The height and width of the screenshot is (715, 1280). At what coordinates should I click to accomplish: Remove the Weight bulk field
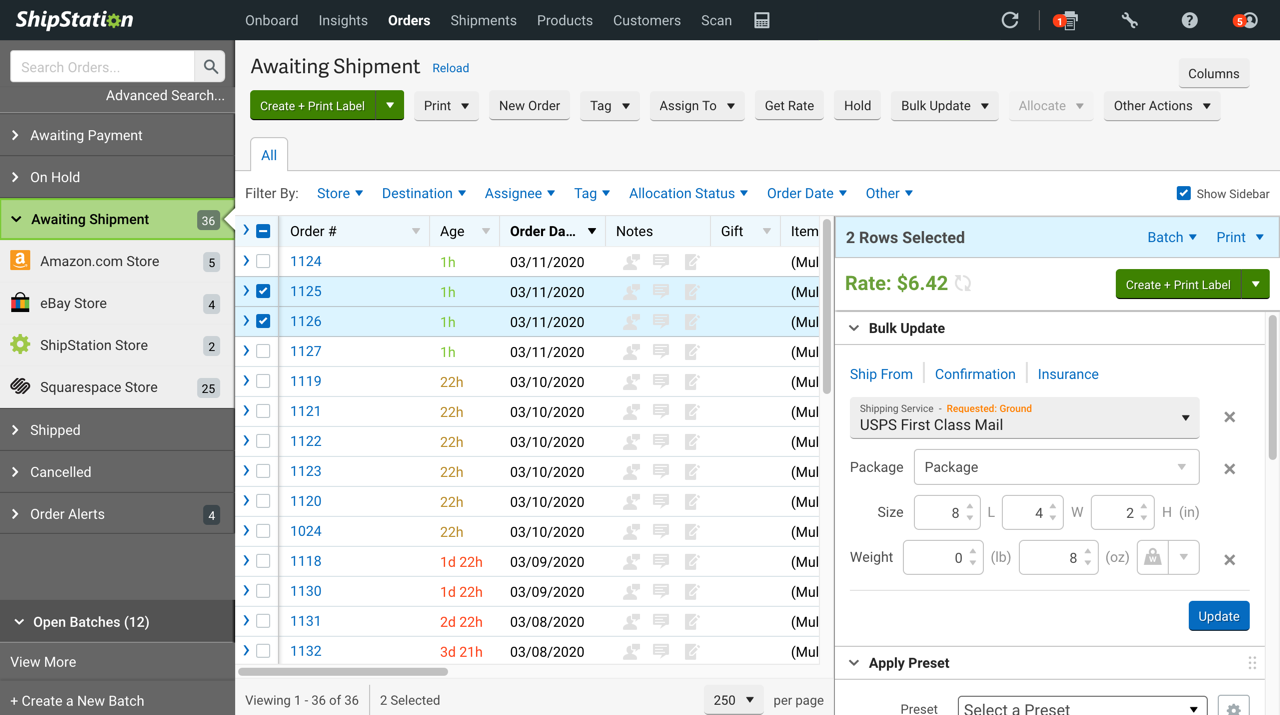[x=1230, y=560]
